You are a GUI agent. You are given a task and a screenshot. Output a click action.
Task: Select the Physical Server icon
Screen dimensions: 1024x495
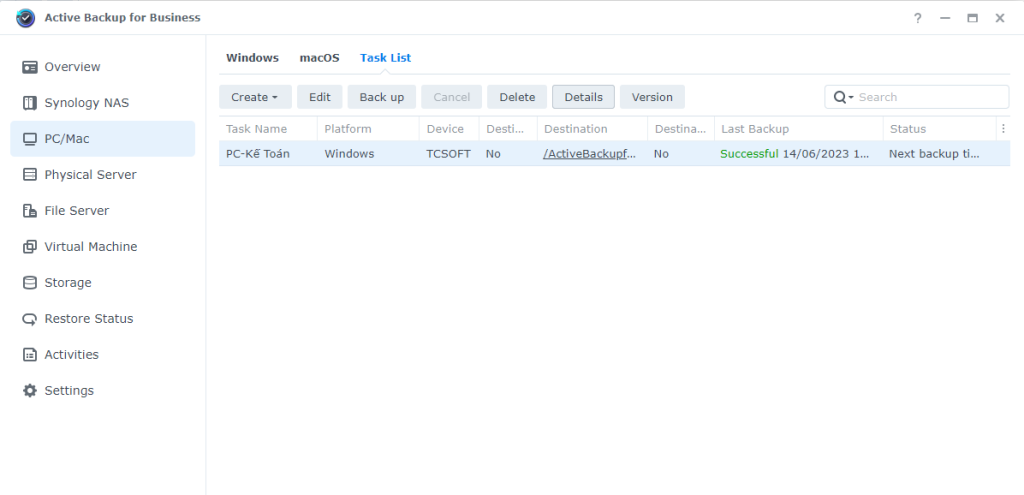(29, 175)
